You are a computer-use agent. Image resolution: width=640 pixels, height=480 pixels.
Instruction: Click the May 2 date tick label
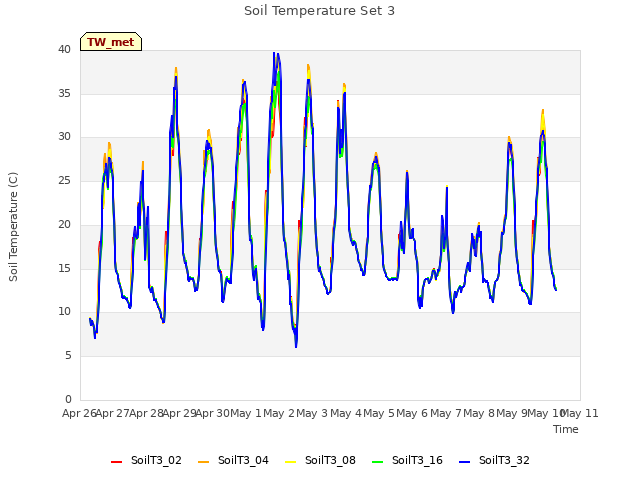pos(279,413)
